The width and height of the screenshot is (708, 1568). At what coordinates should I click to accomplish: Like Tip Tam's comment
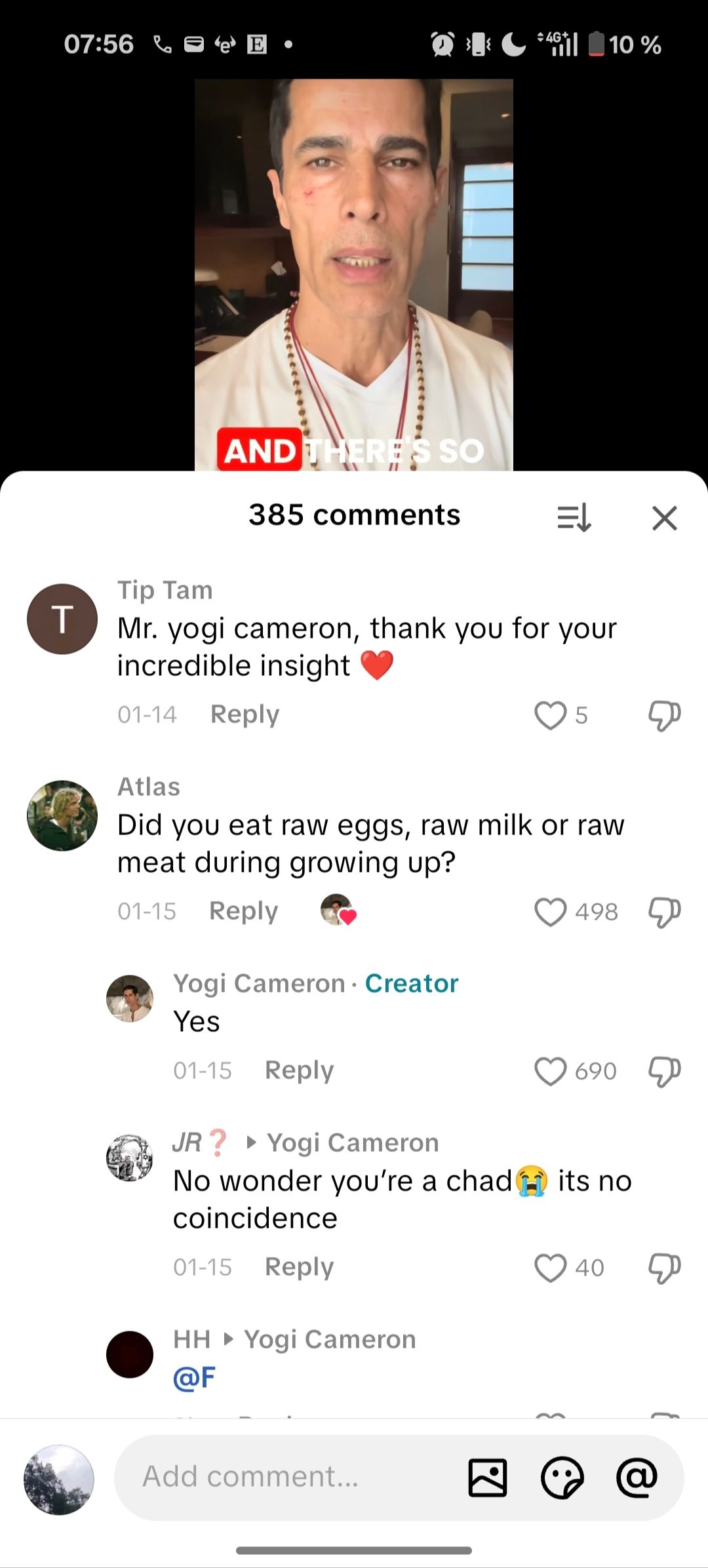click(x=550, y=715)
